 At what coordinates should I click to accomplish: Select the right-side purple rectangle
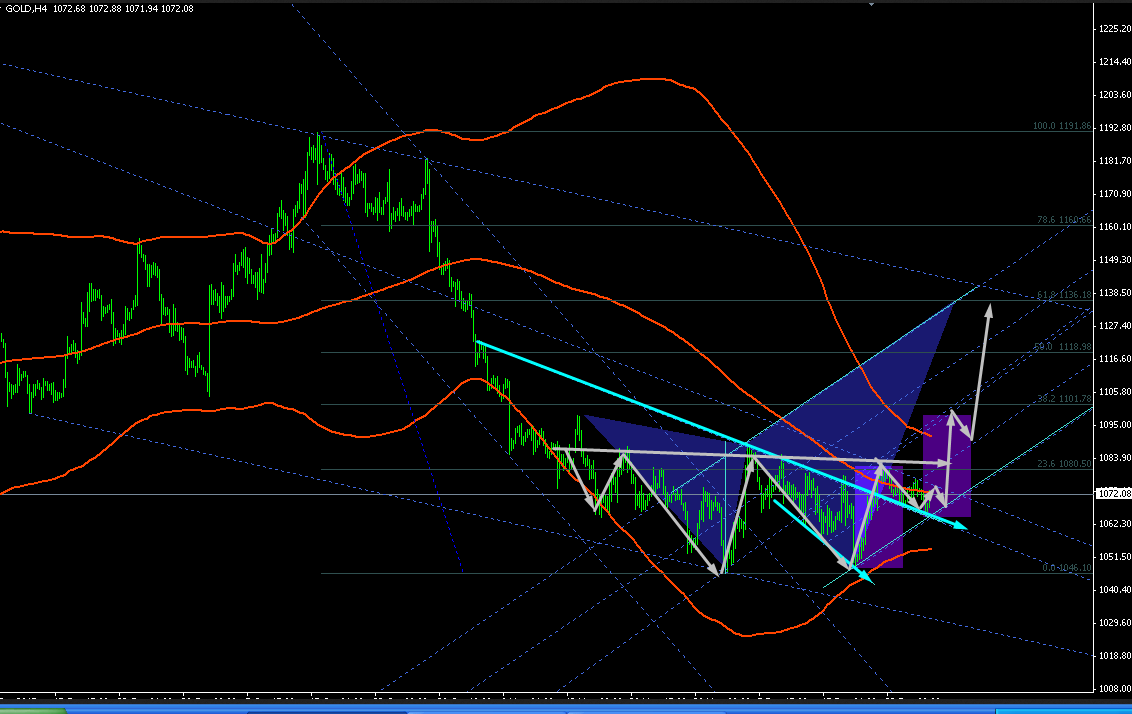[x=947, y=466]
